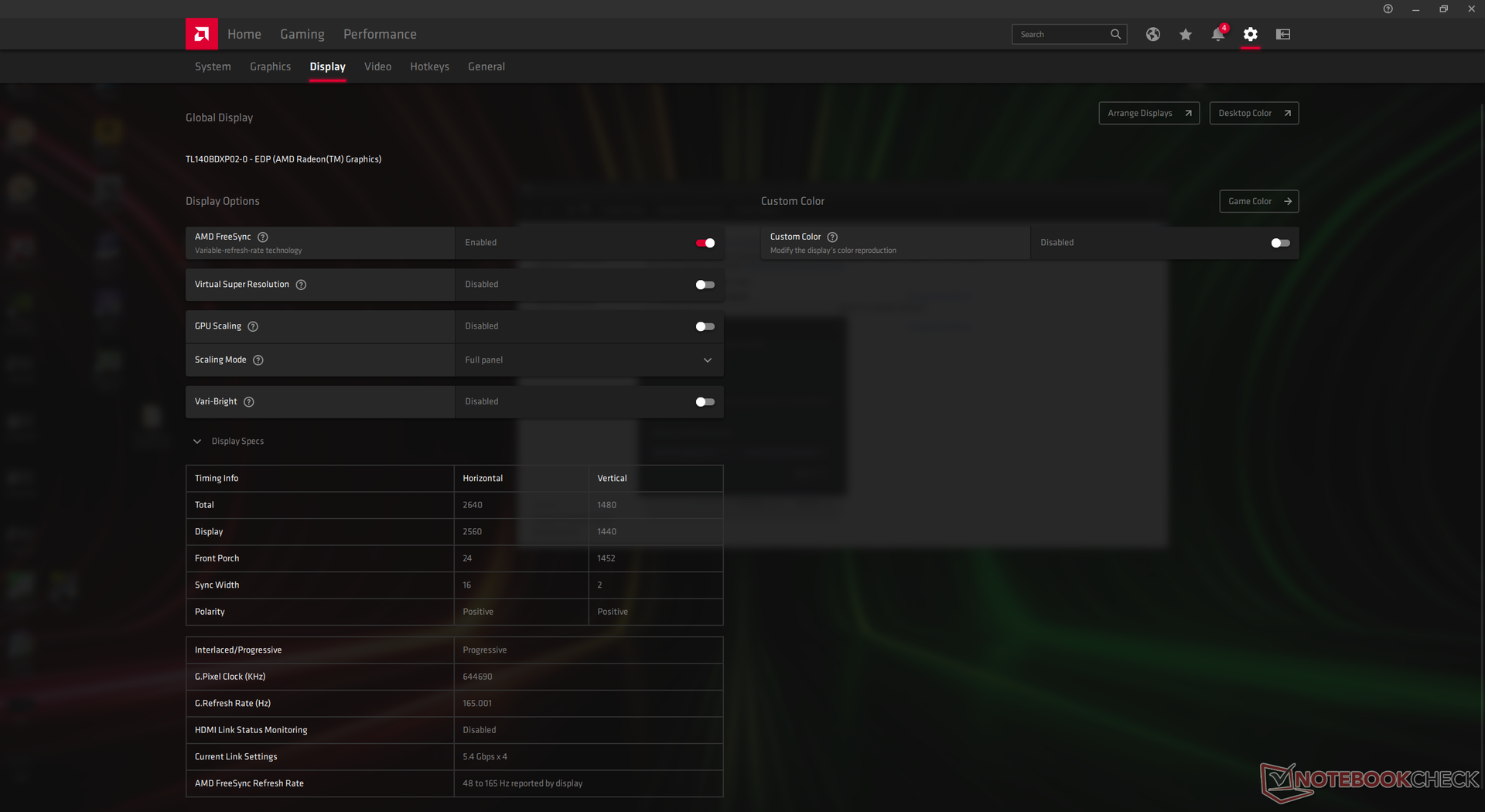Screen dimensions: 1485x812
Task: Click the Interlaced/Progressive value Progressive
Action: tap(485, 650)
